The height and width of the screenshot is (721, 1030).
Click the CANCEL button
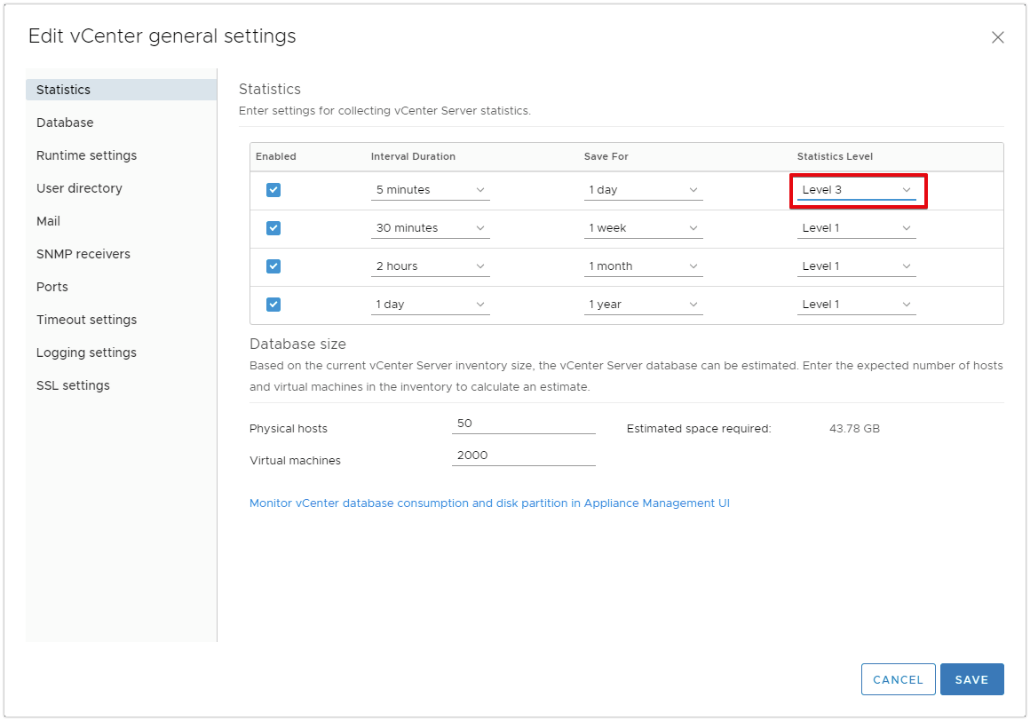(898, 680)
